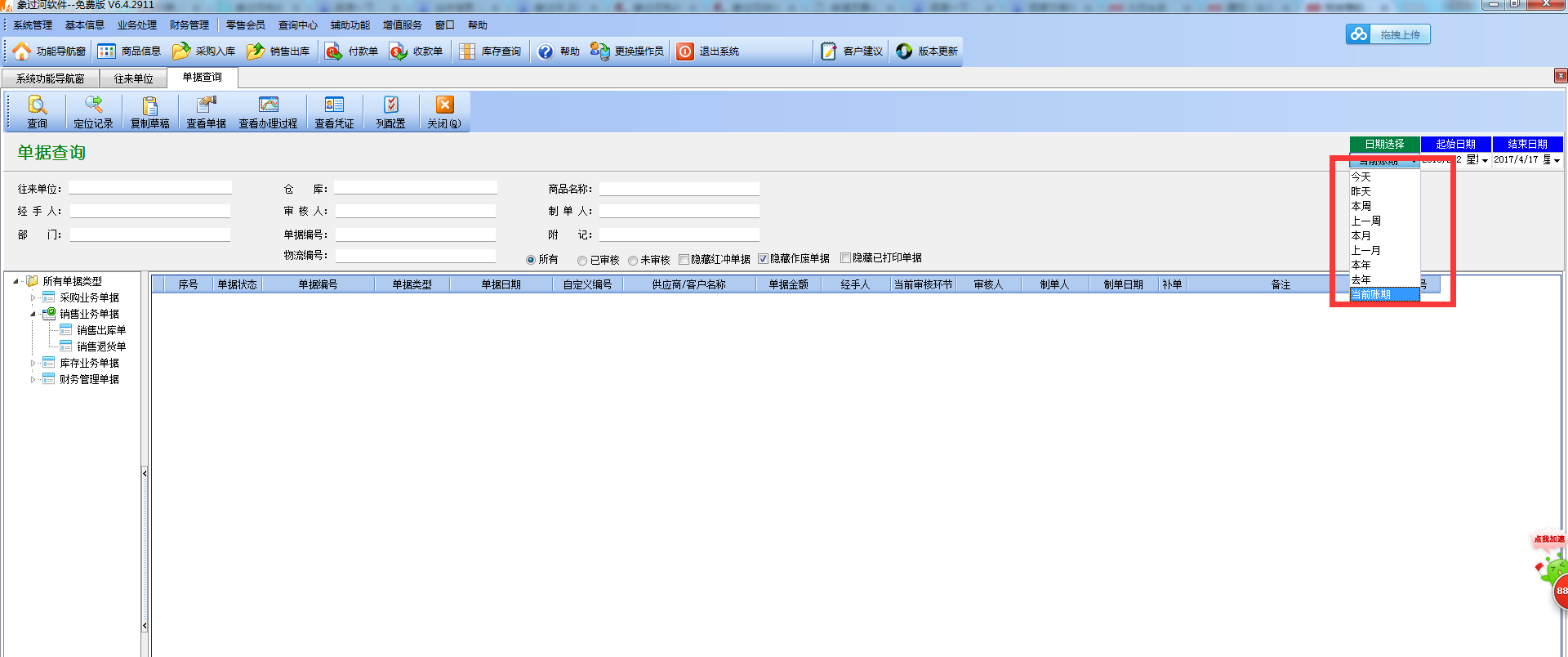Screen dimensions: 1568x657
Task: Select the 未审核 radio button
Action: pos(633,261)
